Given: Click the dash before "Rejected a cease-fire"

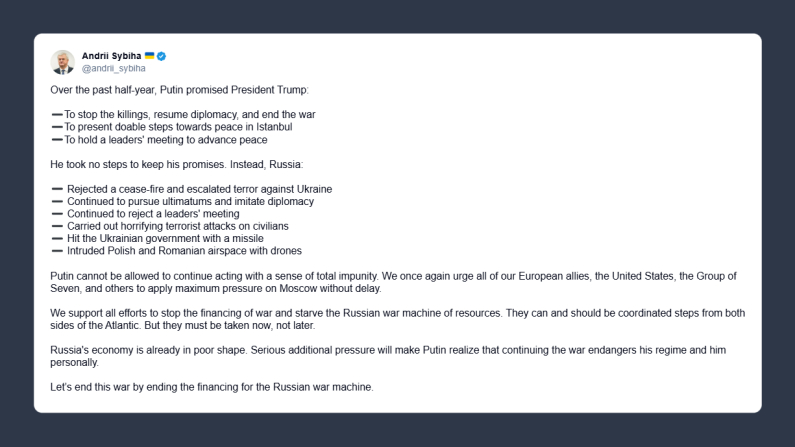Looking at the screenshot, I should (x=57, y=189).
